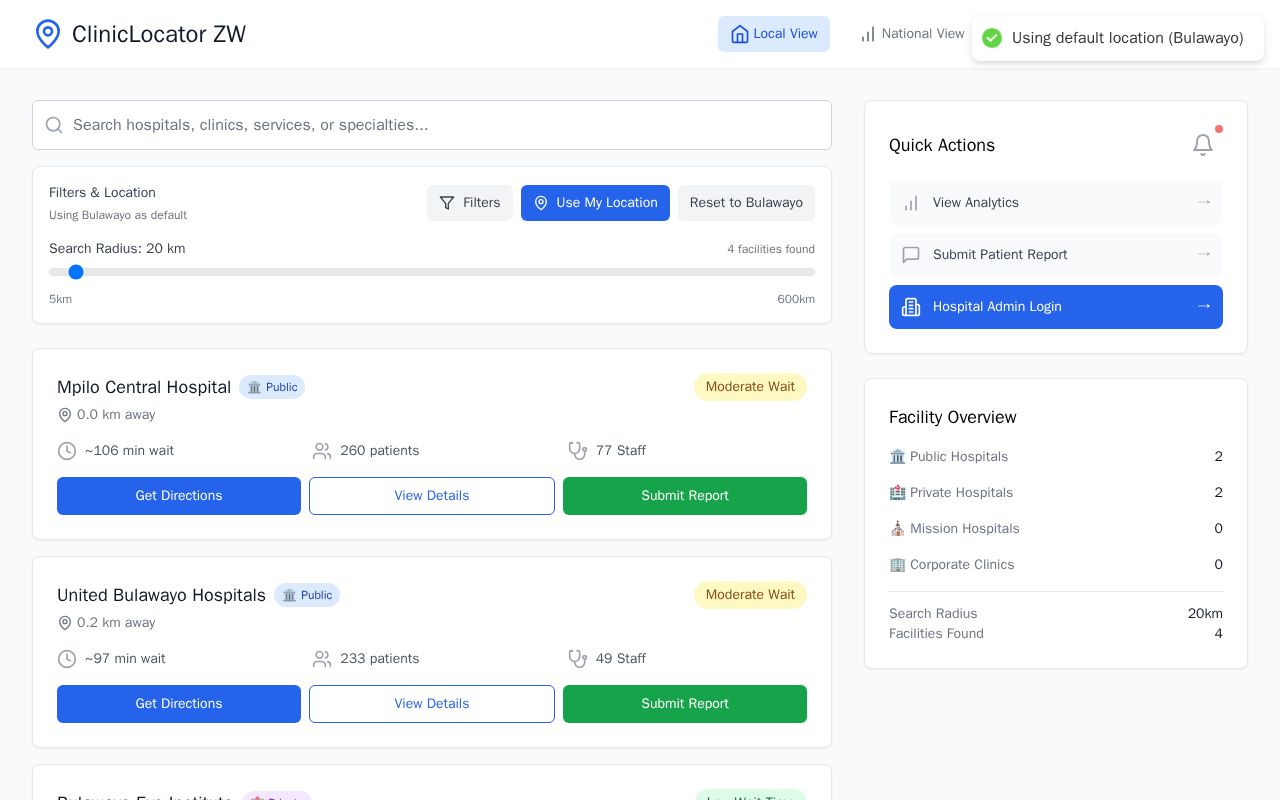Click the Moderate Wait badge on Mpilo Central Hospital
The image size is (1280, 800).
[750, 387]
